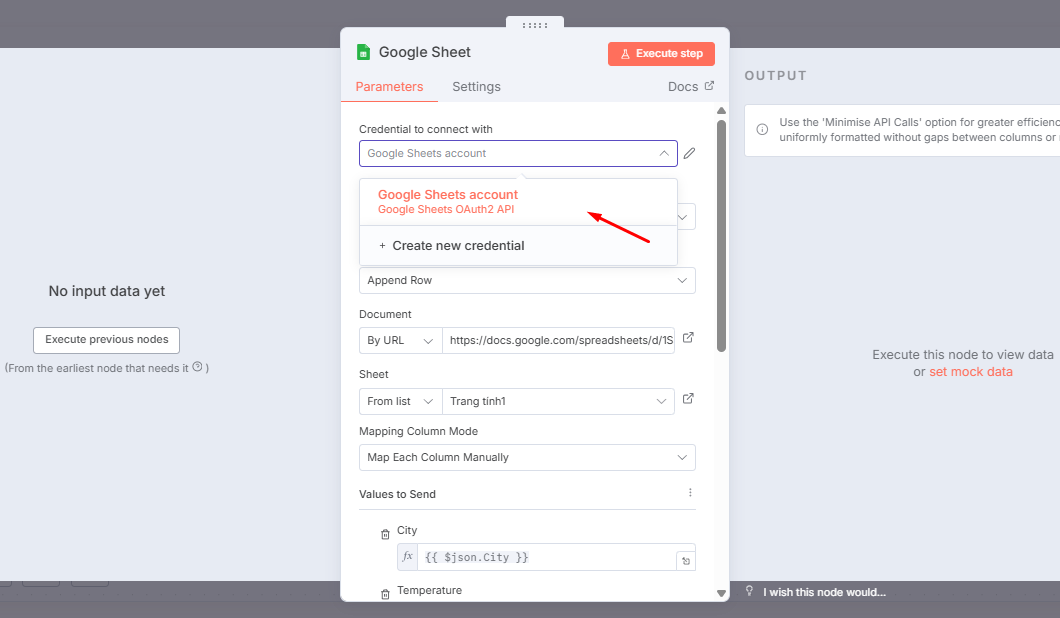Image resolution: width=1060 pixels, height=618 pixels.
Task: Click the info icon in the Output notice
Action: [762, 129]
